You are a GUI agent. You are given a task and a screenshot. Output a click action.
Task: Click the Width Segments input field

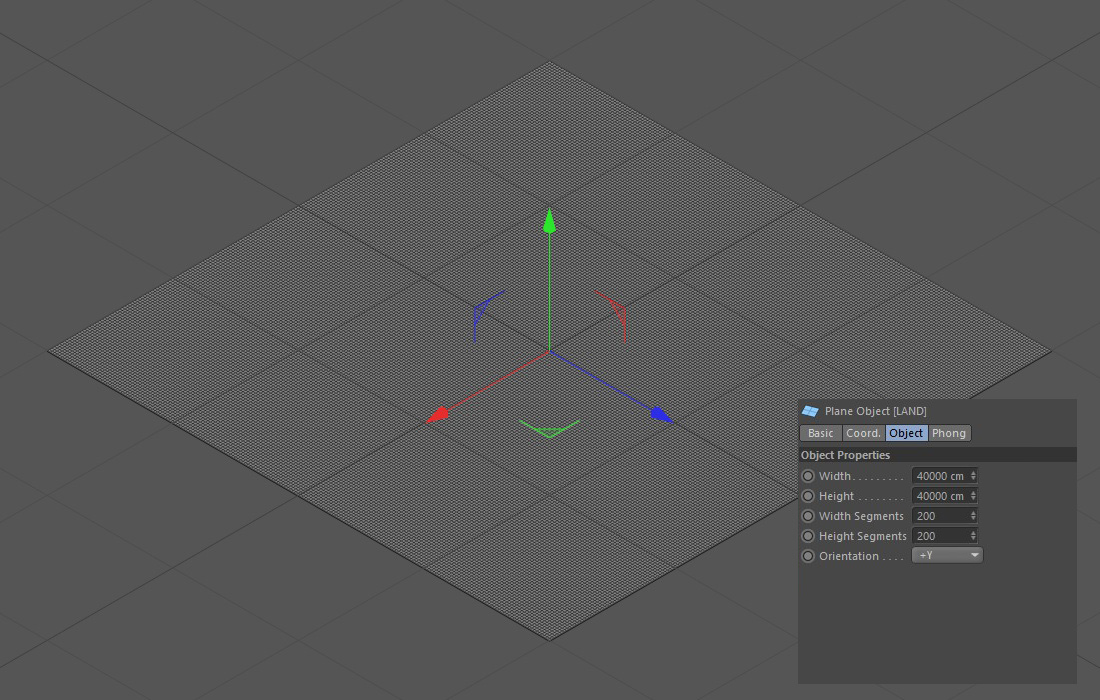coord(939,516)
